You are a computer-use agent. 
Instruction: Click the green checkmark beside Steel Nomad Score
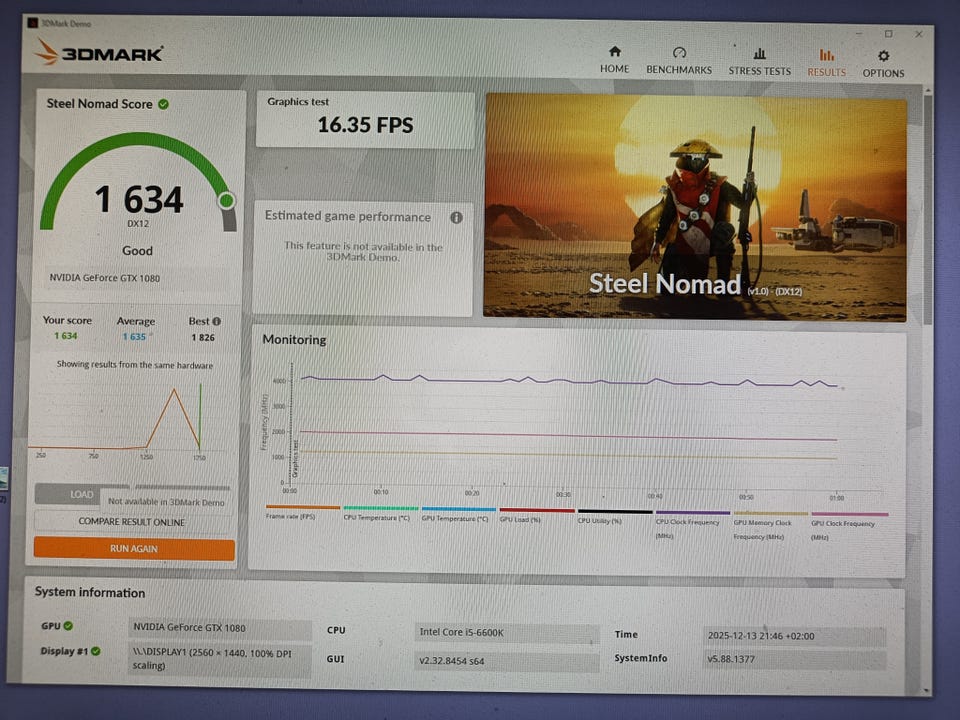click(163, 104)
